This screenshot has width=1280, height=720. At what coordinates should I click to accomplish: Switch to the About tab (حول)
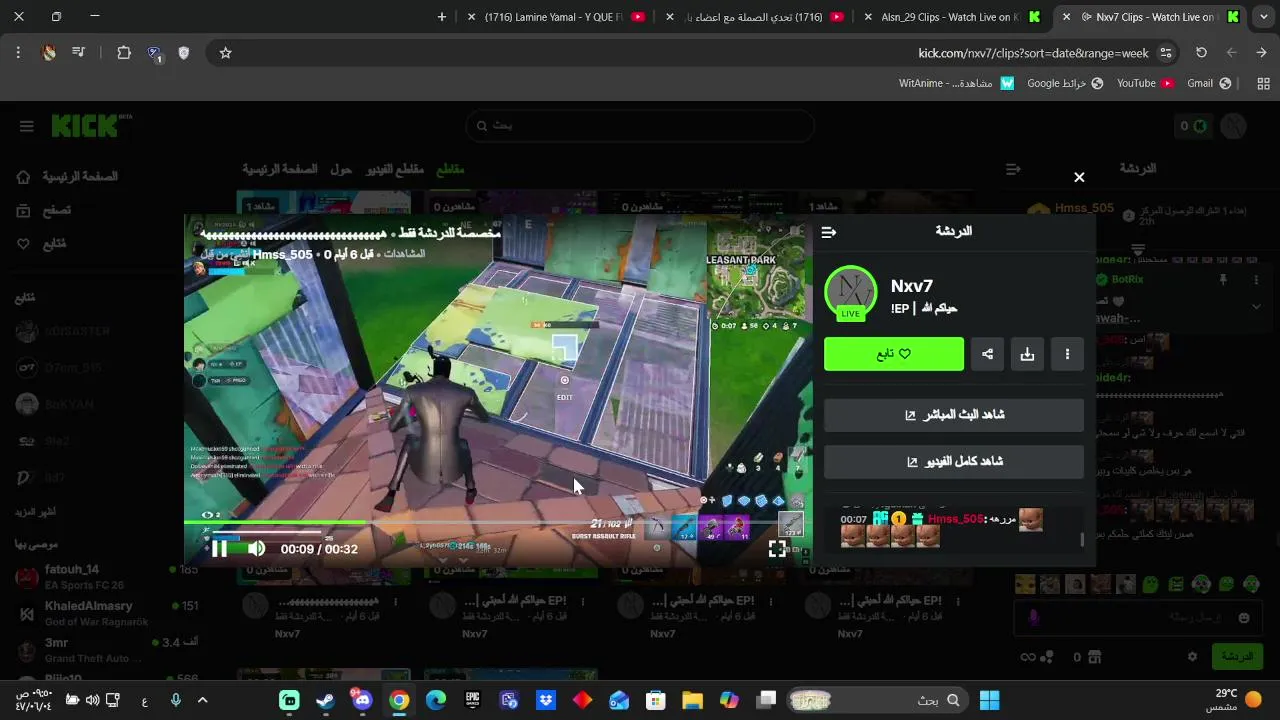click(x=341, y=170)
